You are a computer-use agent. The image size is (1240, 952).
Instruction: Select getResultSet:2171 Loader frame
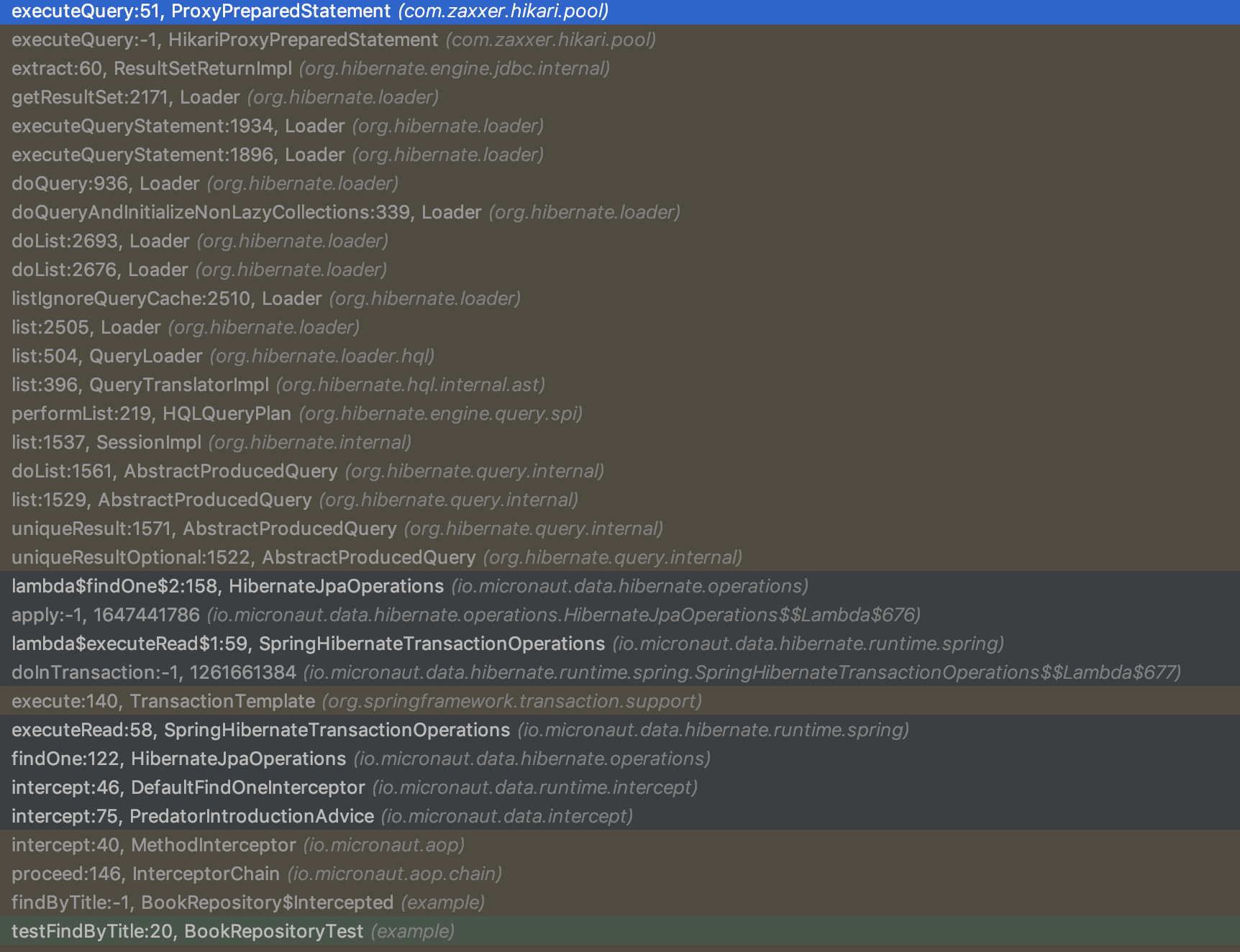620,97
